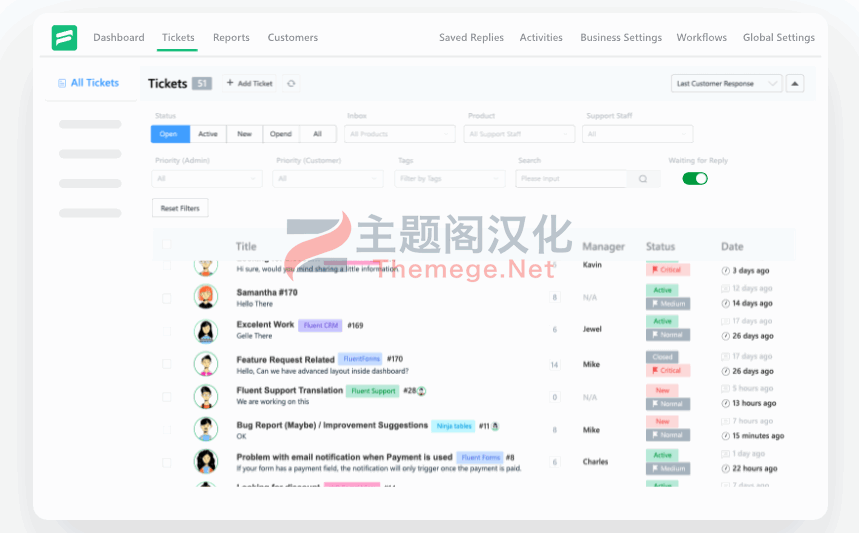Check the Feature Request Related row checkbox

(167, 364)
